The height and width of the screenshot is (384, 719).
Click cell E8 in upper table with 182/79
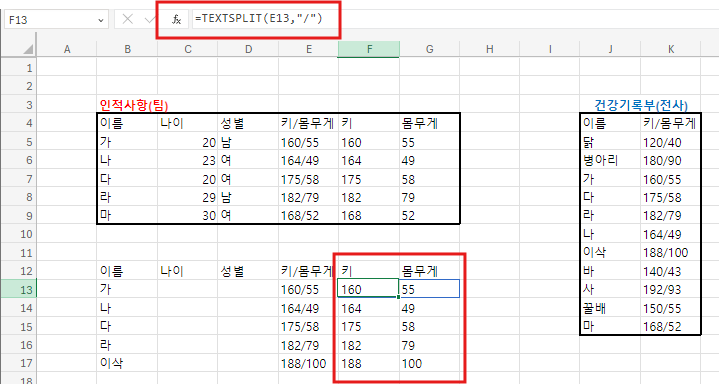point(309,197)
